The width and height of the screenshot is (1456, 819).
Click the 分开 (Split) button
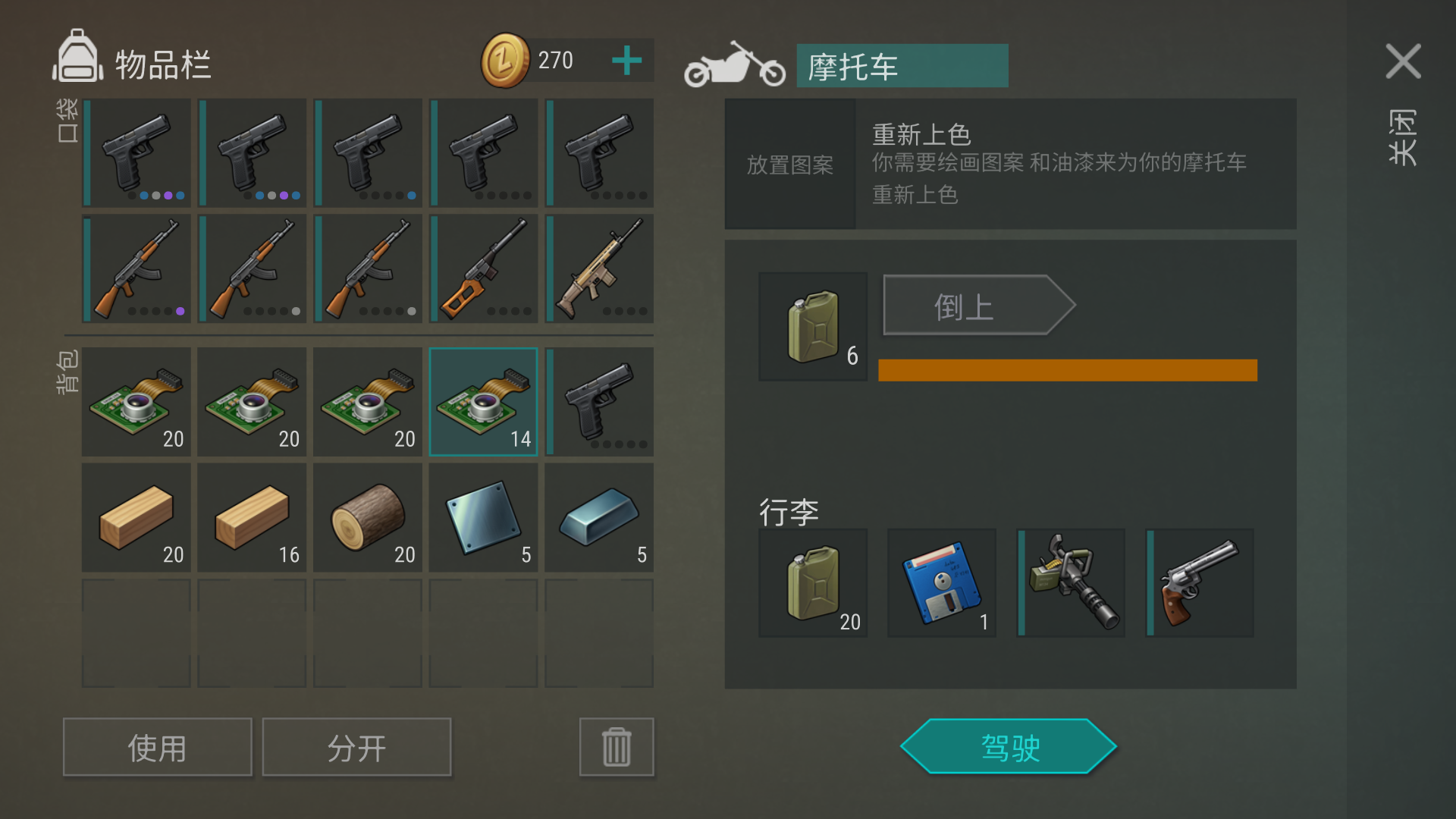pos(356,747)
